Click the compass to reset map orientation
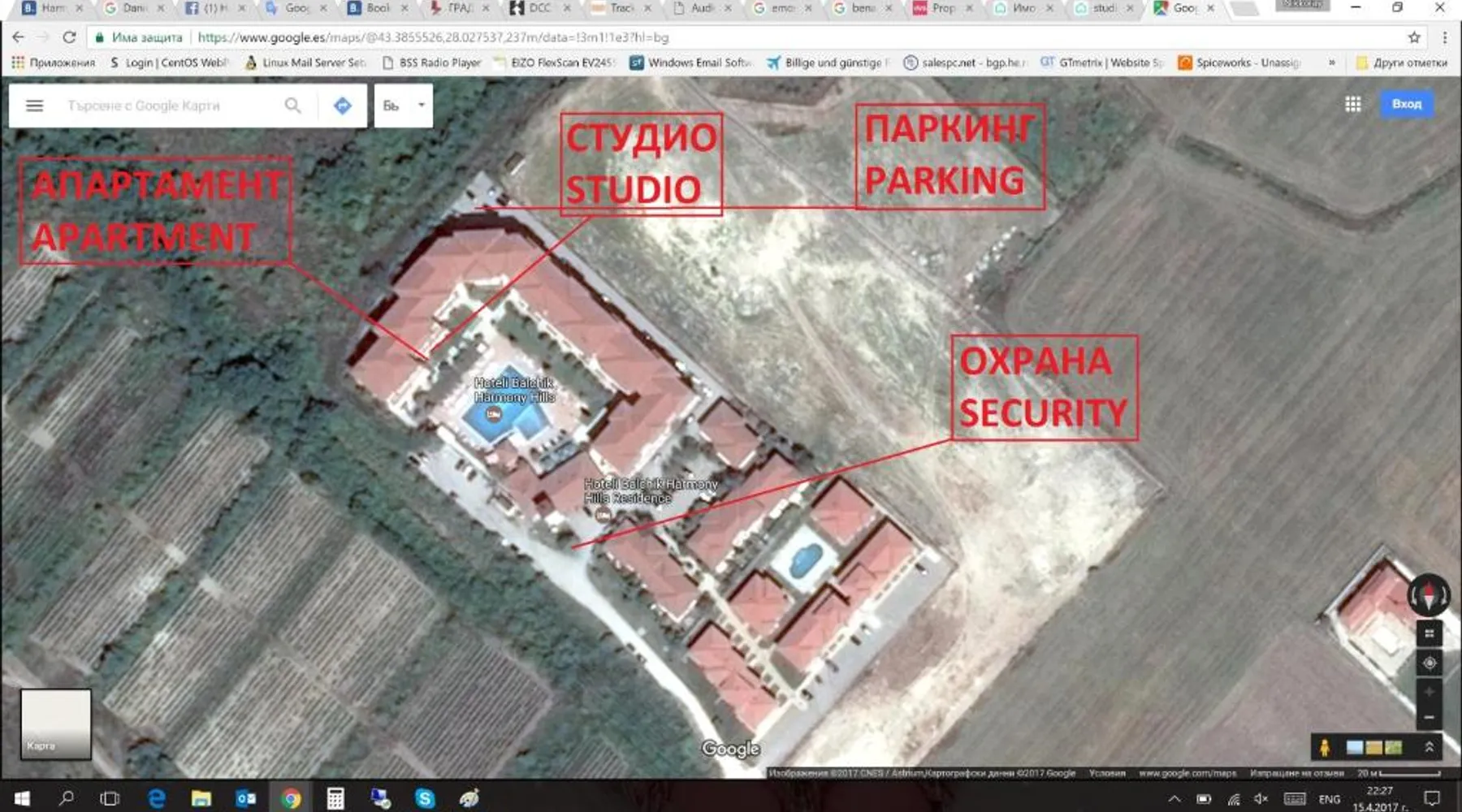 point(1429,595)
